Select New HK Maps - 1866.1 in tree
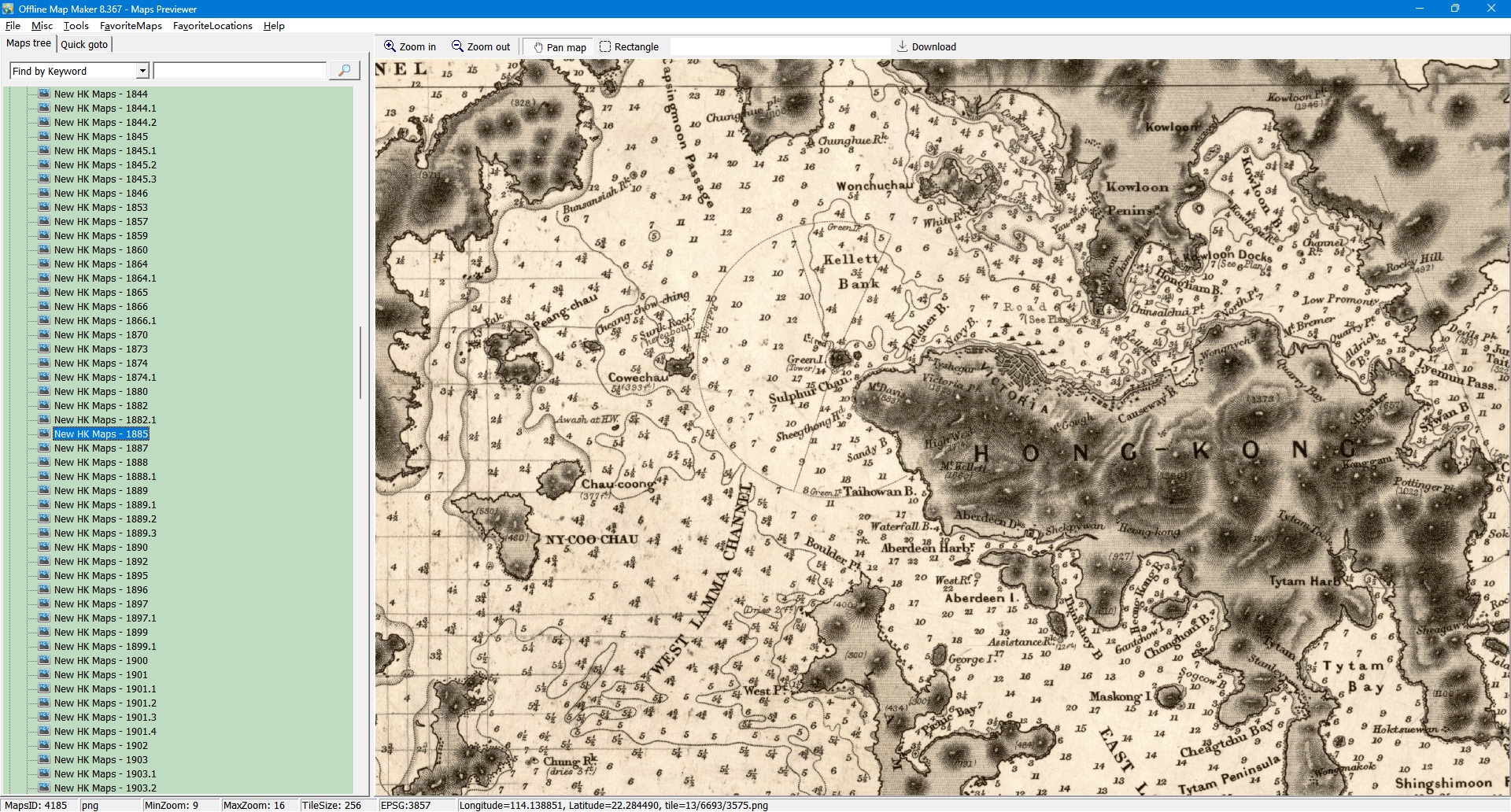This screenshot has height=812, width=1511. 105,321
